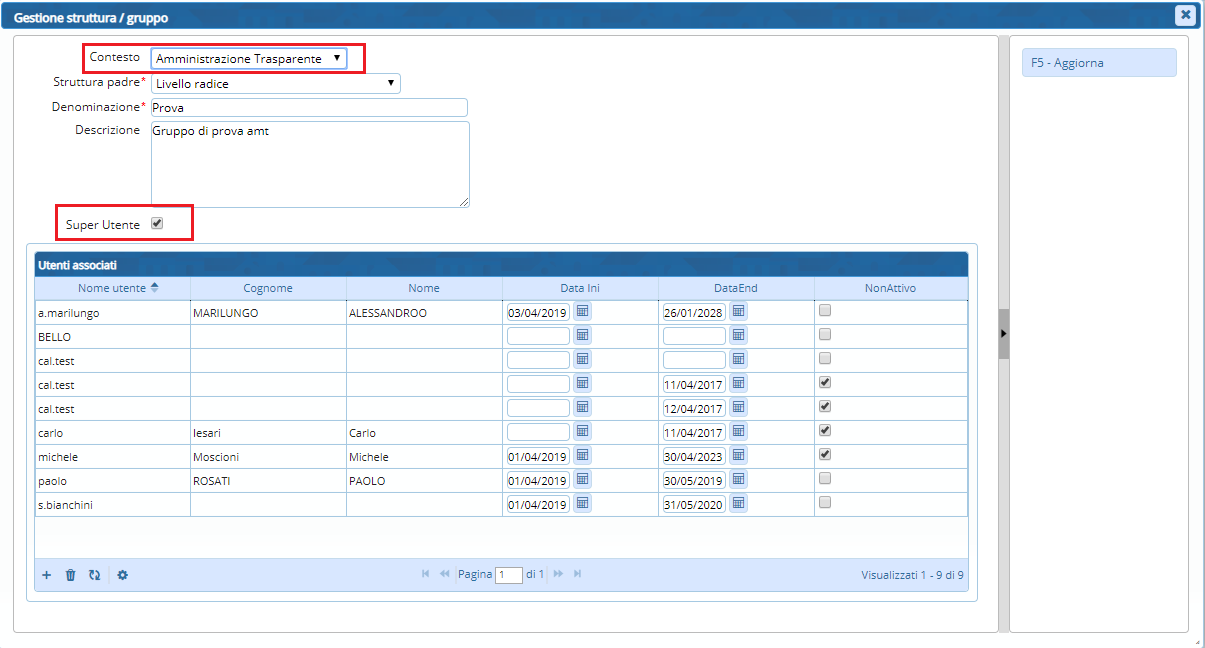Image resolution: width=1205 pixels, height=648 pixels.
Task: Open the Contesto dropdown
Action: tap(249, 59)
